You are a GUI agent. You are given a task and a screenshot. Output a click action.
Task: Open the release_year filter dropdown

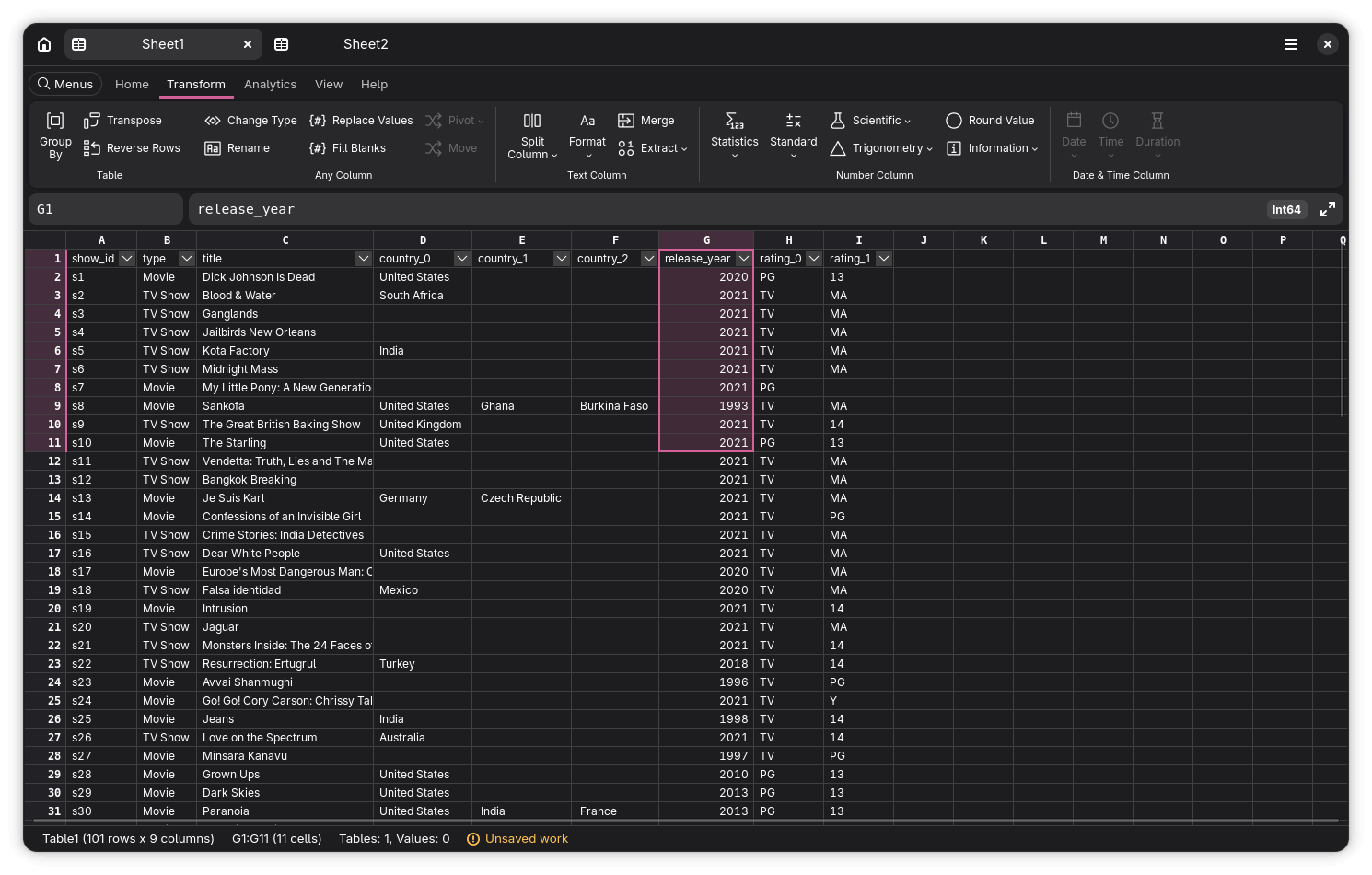click(743, 259)
